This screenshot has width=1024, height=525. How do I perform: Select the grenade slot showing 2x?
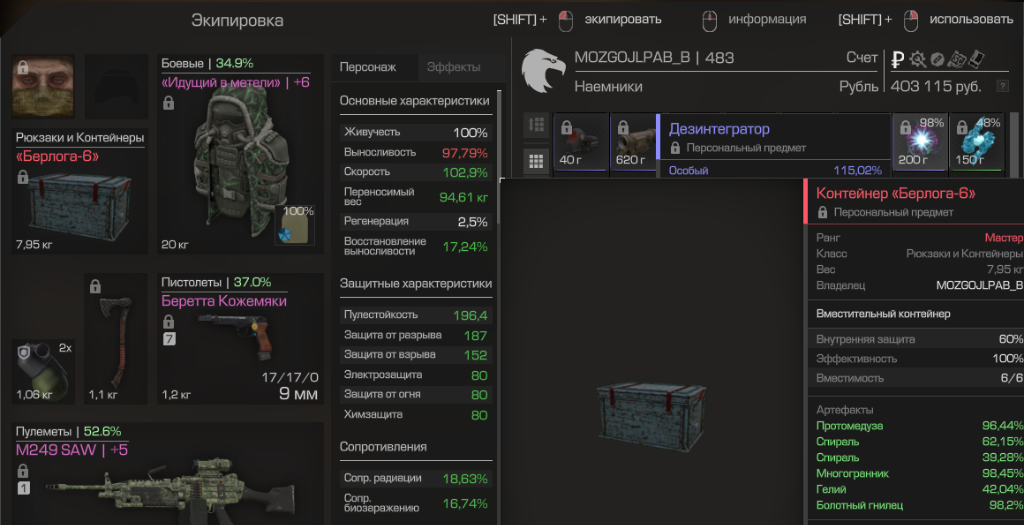click(43, 371)
